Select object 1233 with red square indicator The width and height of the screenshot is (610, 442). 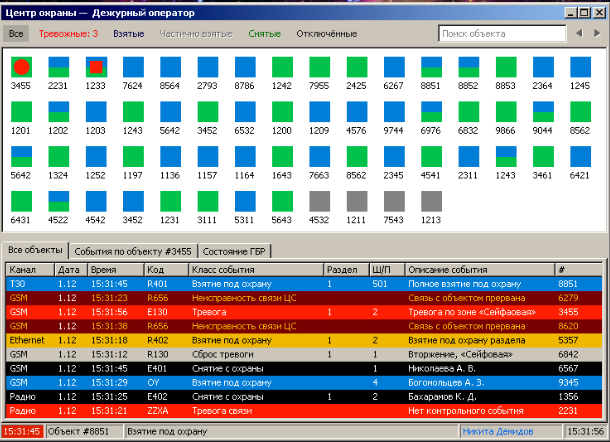point(96,67)
